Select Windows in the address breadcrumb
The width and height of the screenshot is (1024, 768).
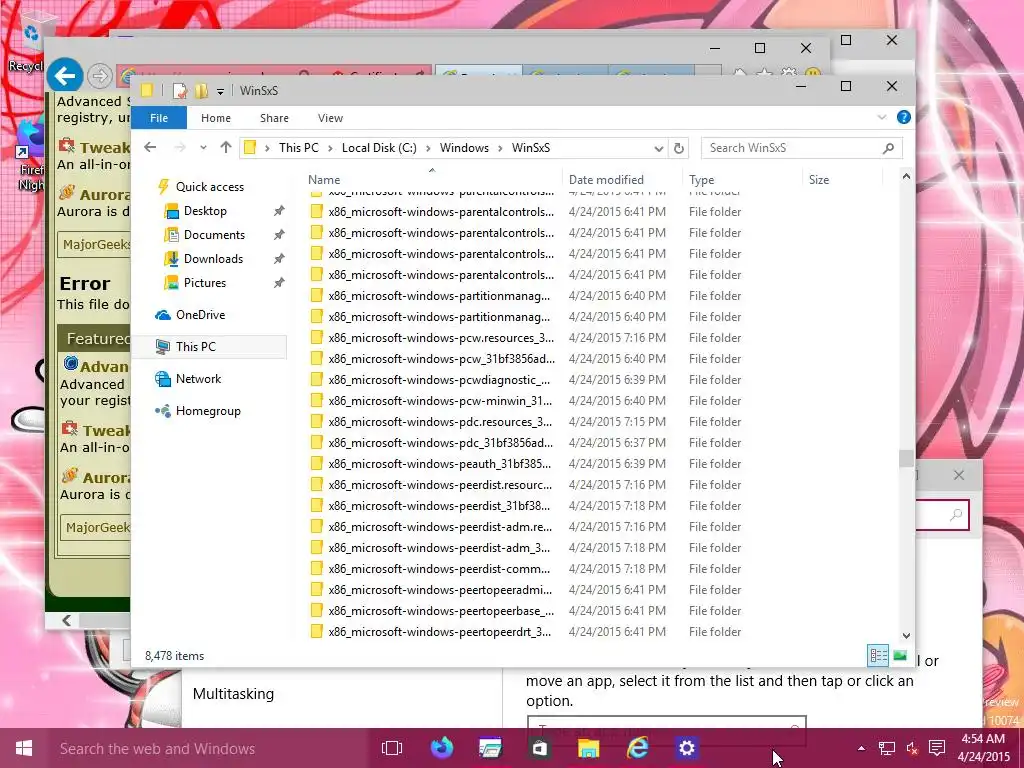464,148
